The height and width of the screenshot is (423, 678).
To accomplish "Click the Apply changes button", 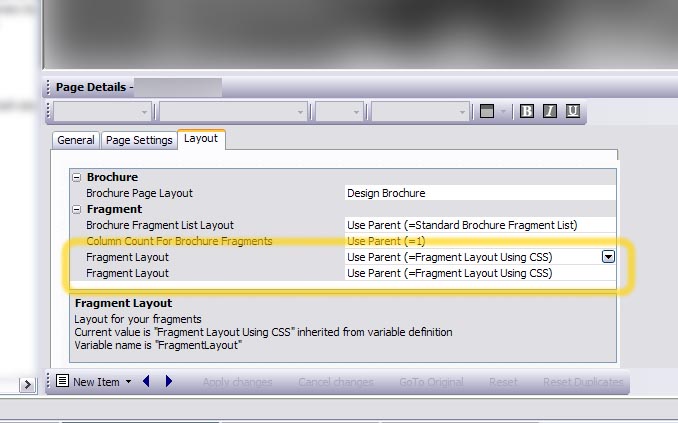I will (237, 382).
